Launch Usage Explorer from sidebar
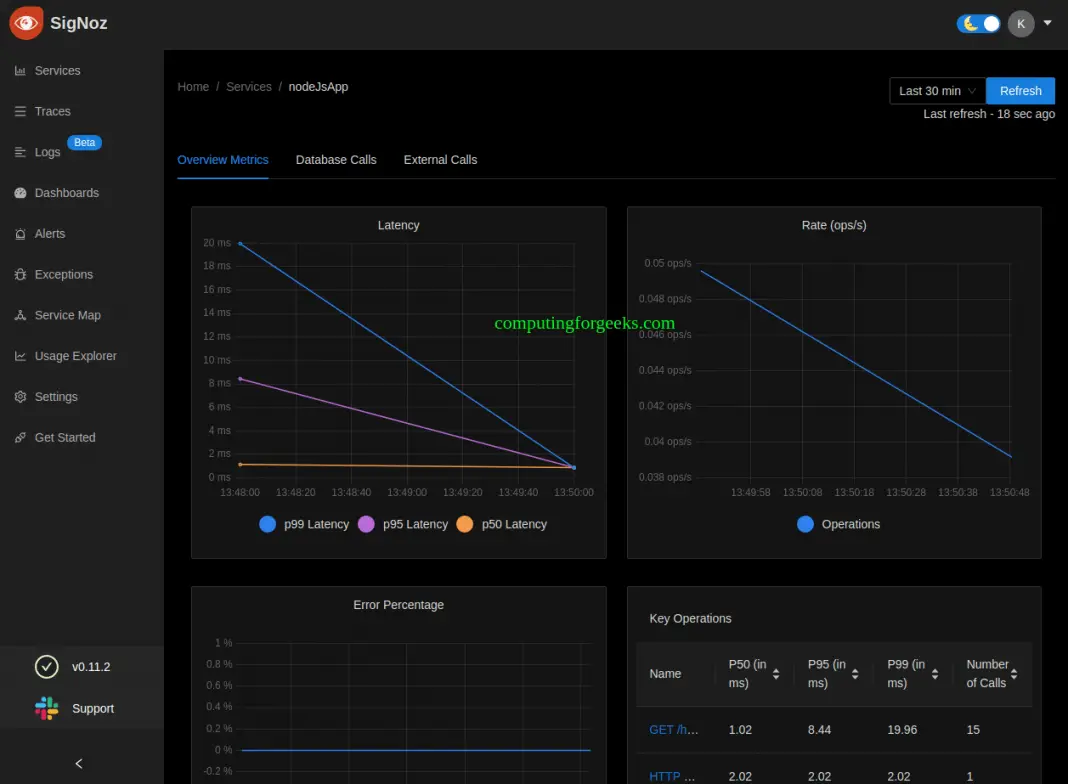This screenshot has width=1068, height=784. pos(74,356)
